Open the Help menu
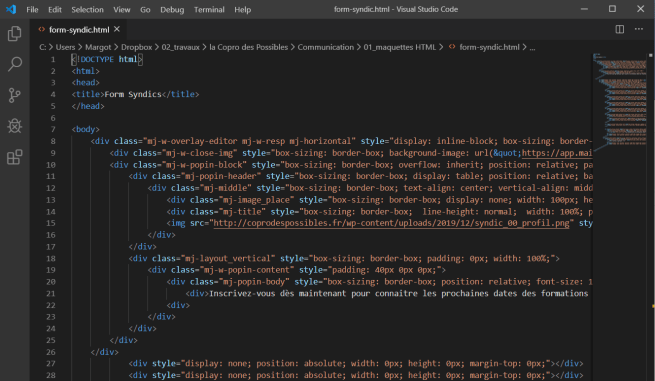 (x=242, y=10)
